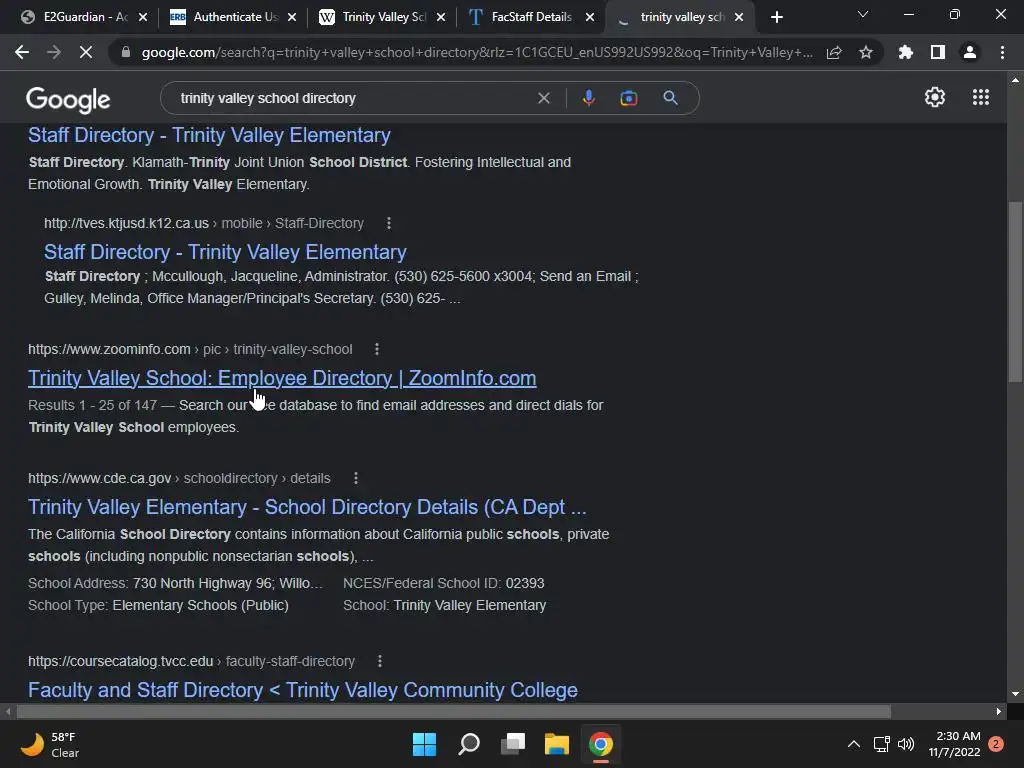
Task: Close the Trinity Valley School Wikipedia tab
Action: tap(441, 17)
